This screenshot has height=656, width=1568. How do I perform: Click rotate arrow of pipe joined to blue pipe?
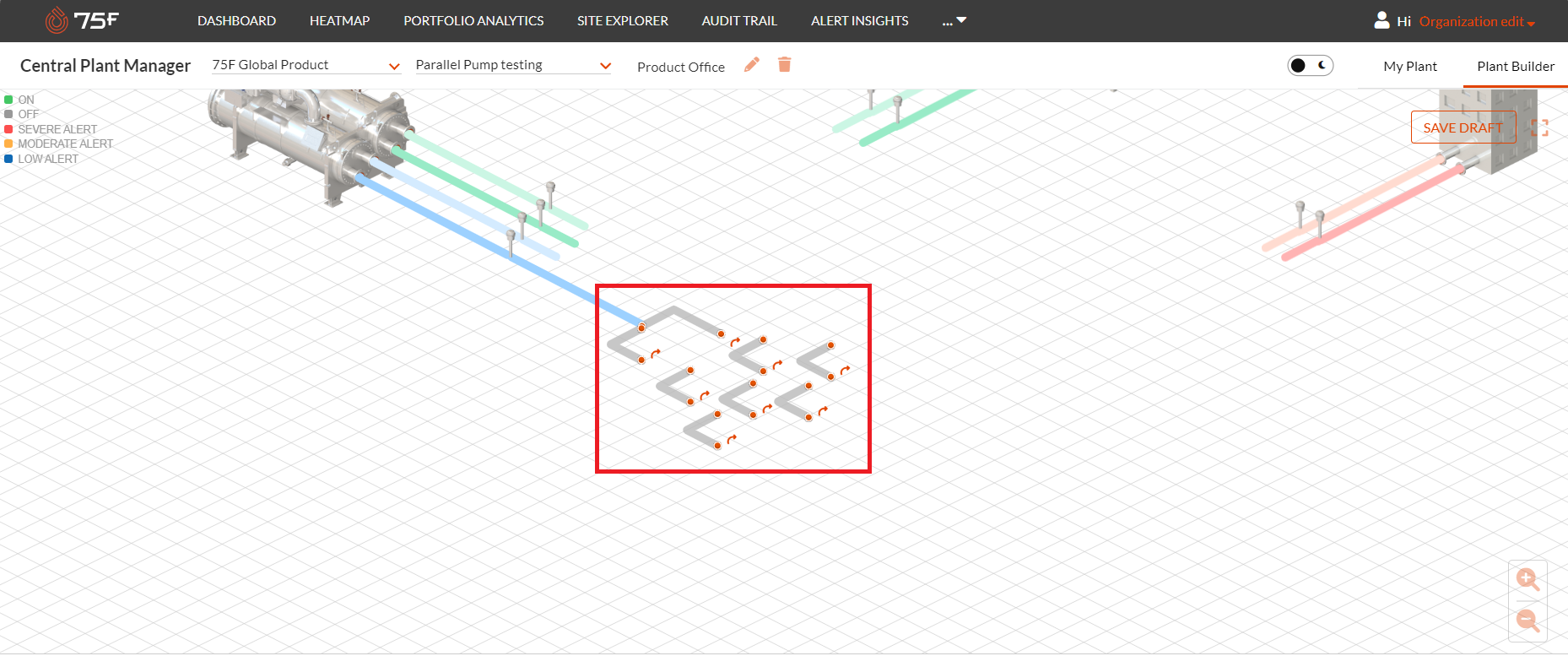656,354
